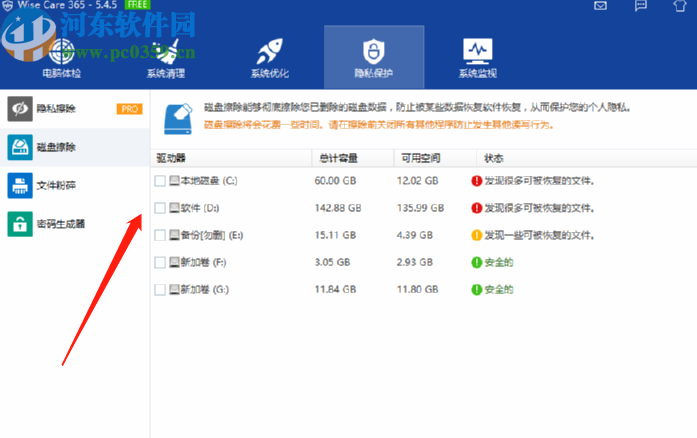Click the G: drive green safe icon
This screenshot has width=697, height=438.
(x=477, y=289)
